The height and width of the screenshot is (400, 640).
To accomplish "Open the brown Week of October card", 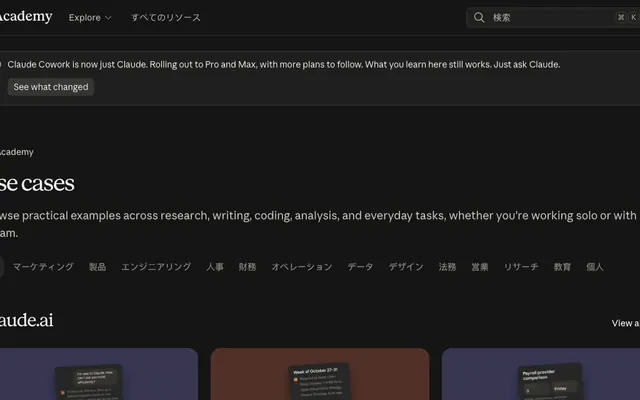I will (x=320, y=374).
